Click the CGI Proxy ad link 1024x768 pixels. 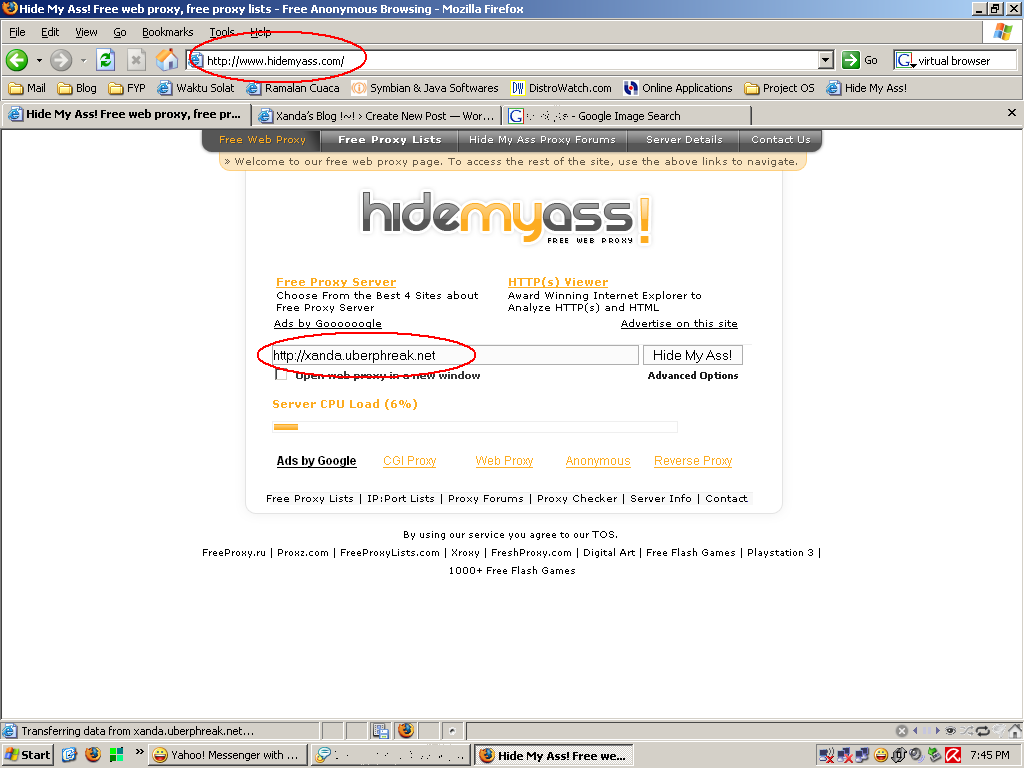(x=409, y=461)
